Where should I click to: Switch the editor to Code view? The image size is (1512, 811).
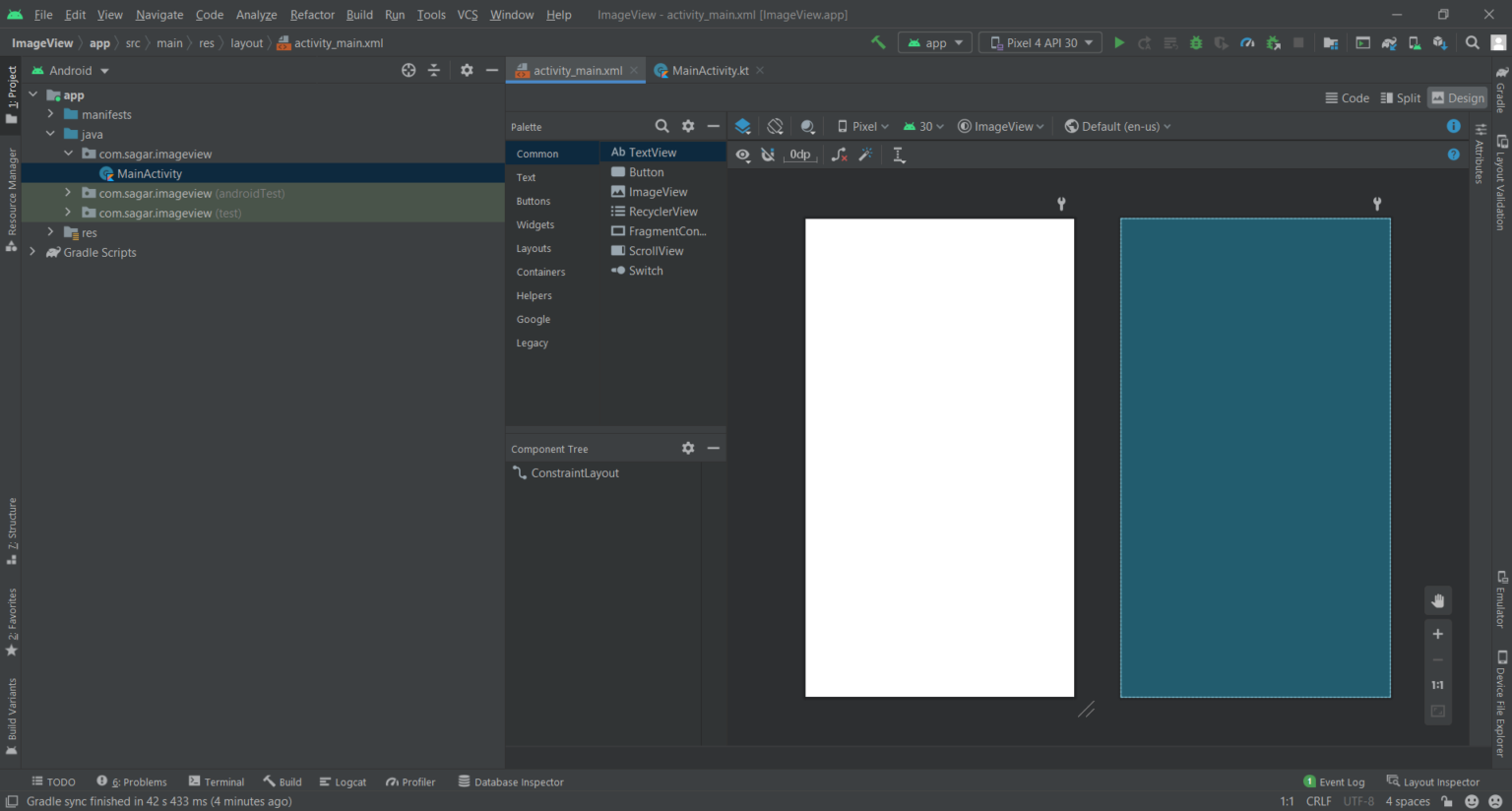click(x=1347, y=97)
